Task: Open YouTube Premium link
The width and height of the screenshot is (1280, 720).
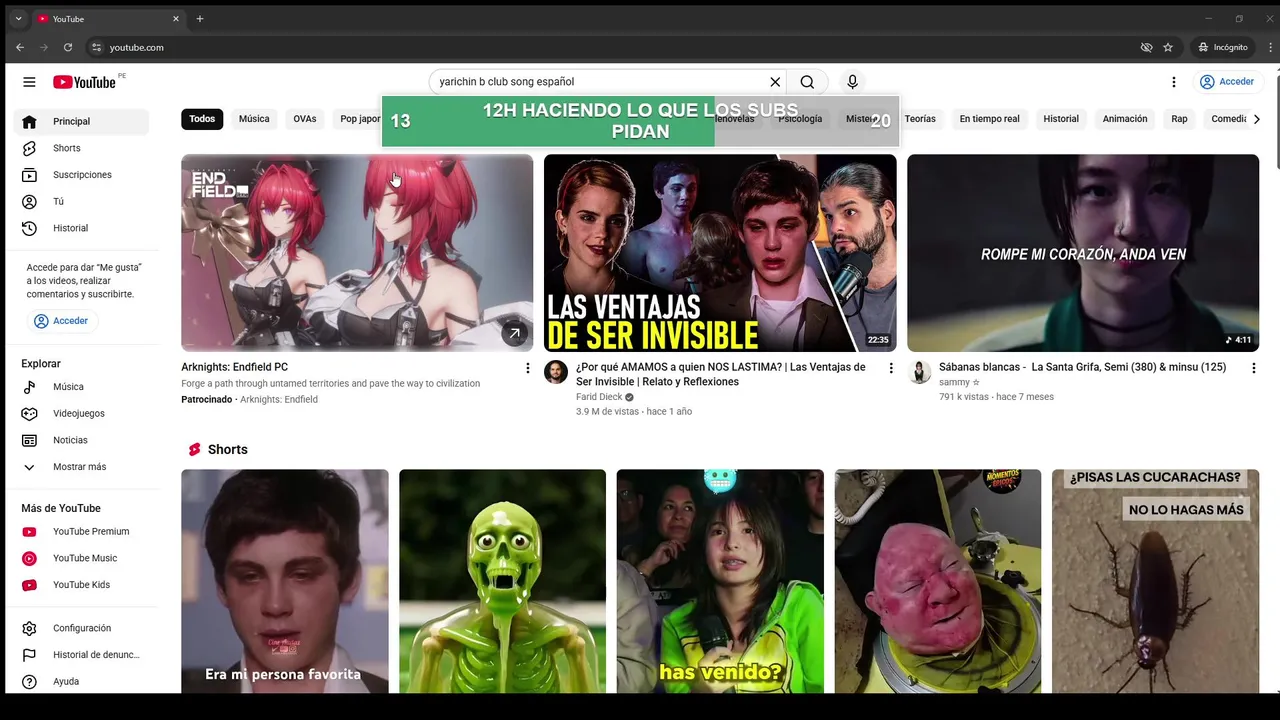Action: 81,531
